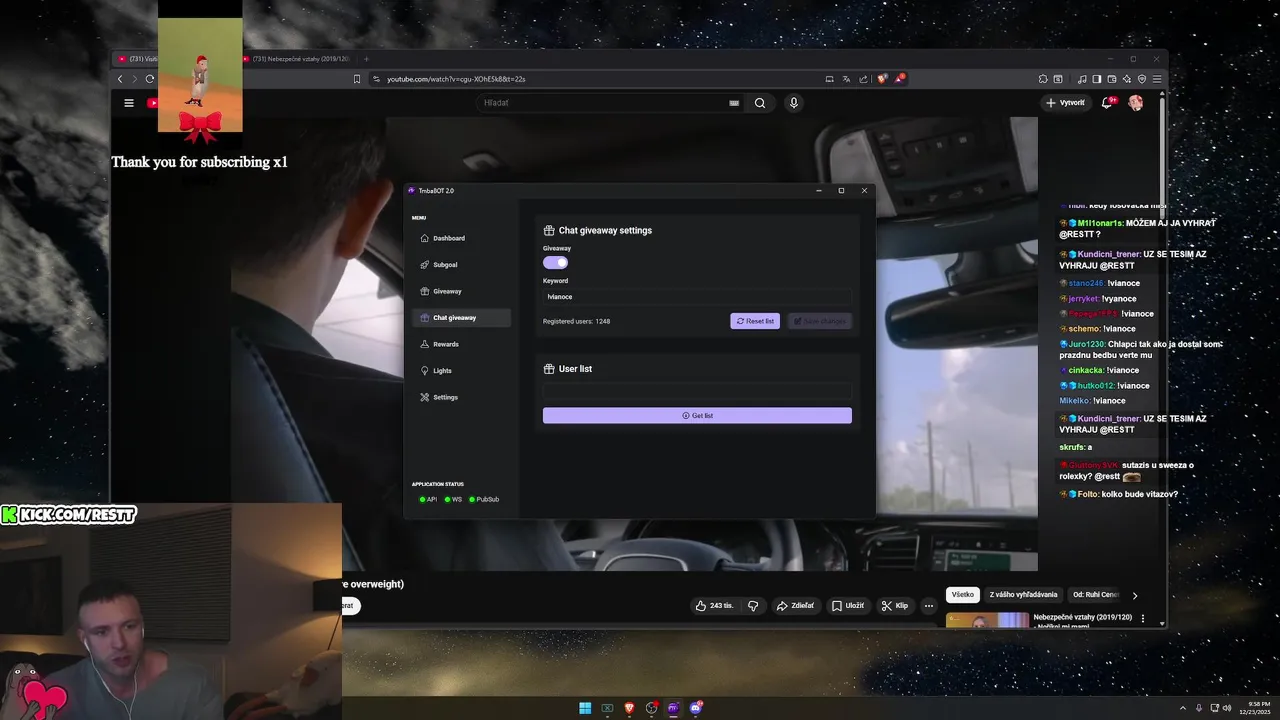Click the Reset list button
The height and width of the screenshot is (720, 1280).
755,321
